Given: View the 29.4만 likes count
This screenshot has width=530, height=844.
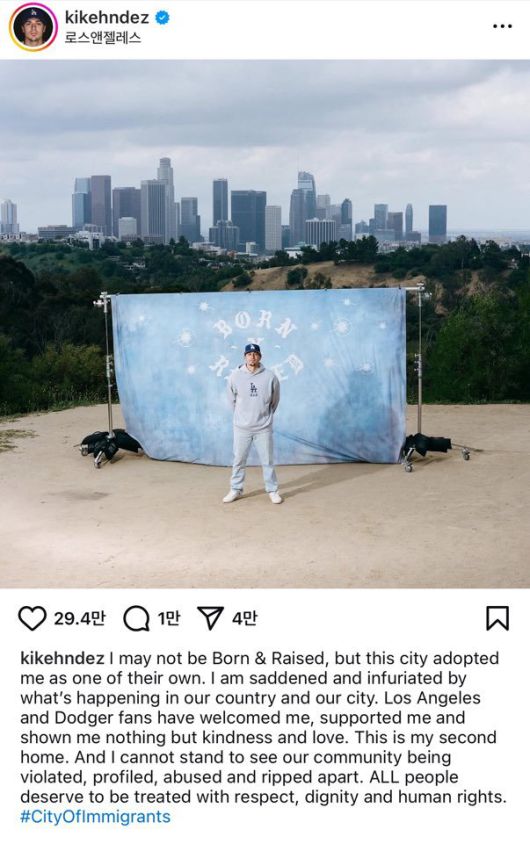Looking at the screenshot, I should click(x=79, y=618).
